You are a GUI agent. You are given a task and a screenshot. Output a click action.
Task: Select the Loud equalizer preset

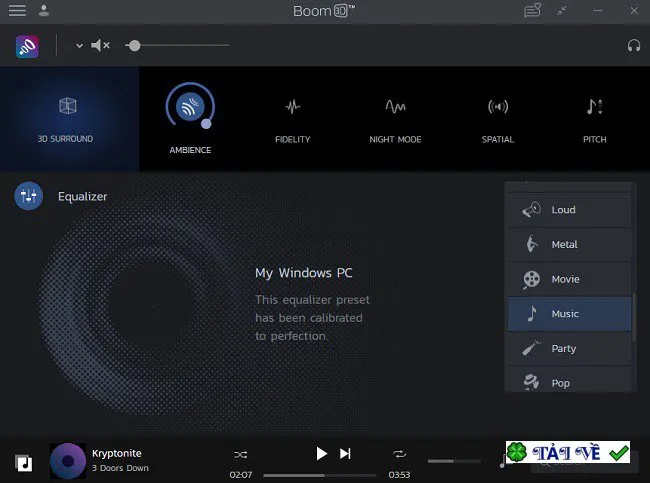pos(569,210)
